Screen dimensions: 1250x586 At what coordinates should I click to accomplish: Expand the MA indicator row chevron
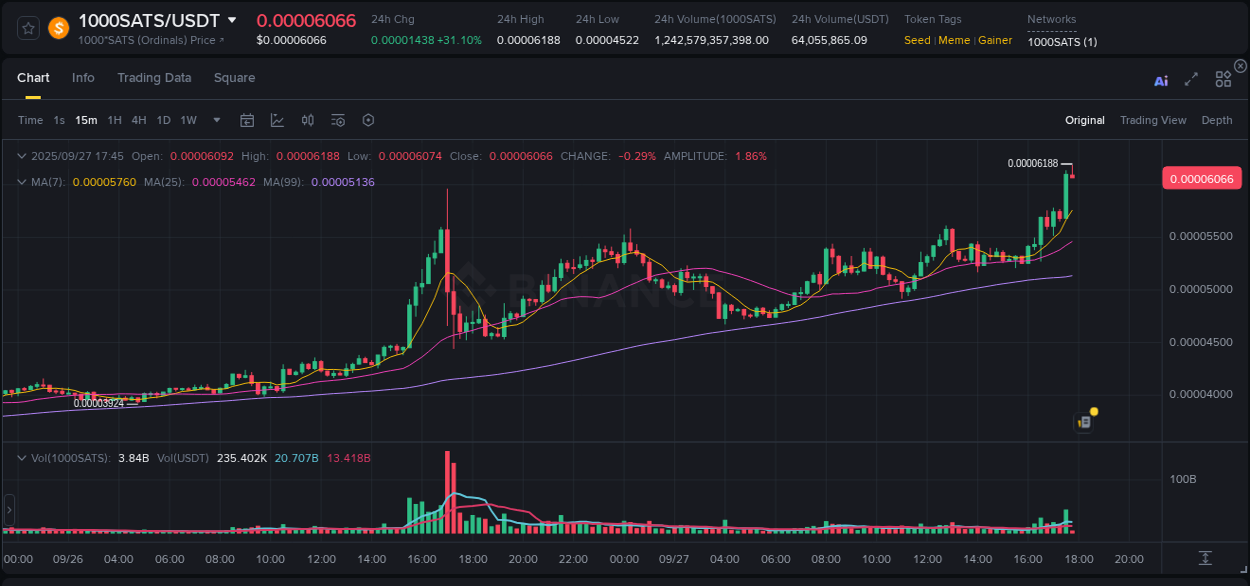(20, 182)
